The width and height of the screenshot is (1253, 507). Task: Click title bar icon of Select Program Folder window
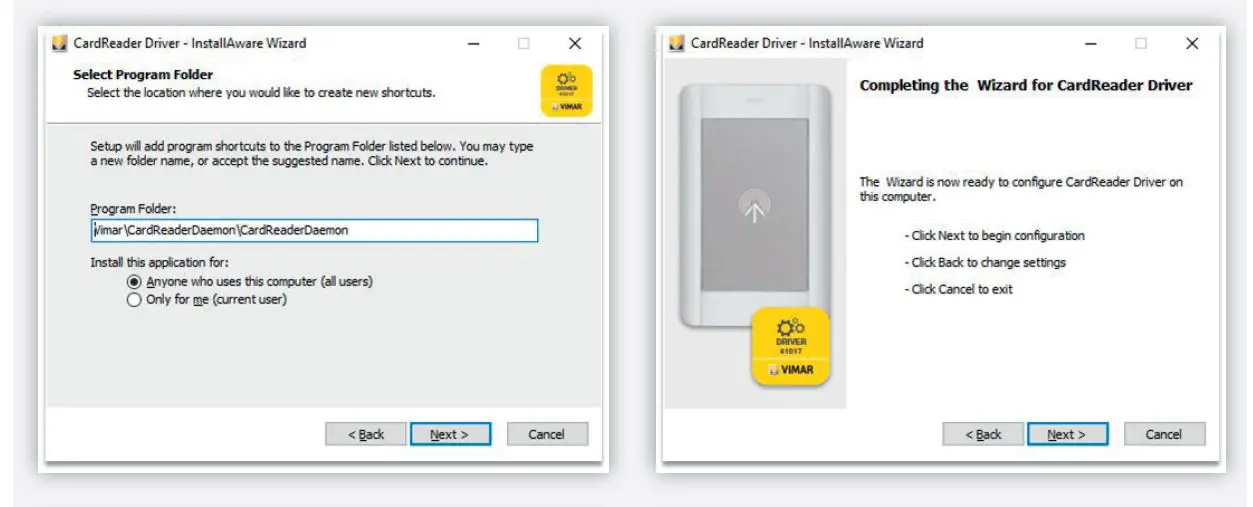click(59, 44)
